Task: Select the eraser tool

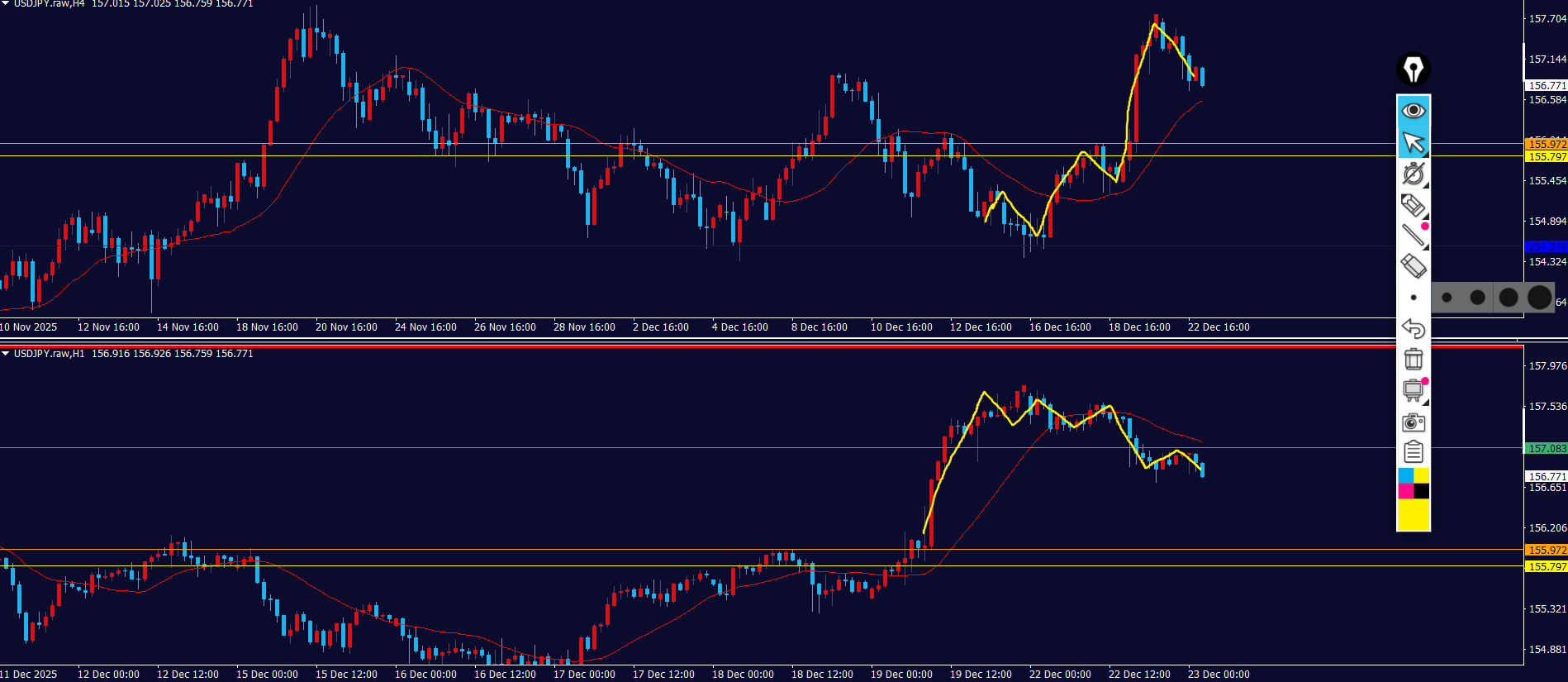Action: [1413, 266]
